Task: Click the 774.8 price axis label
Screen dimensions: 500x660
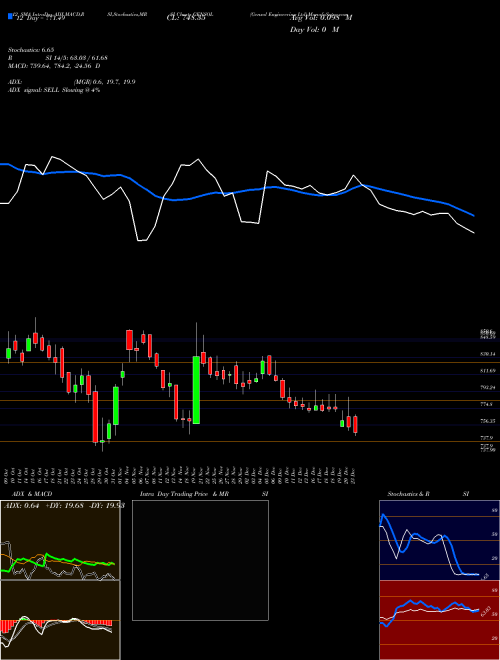Action: coord(487,404)
